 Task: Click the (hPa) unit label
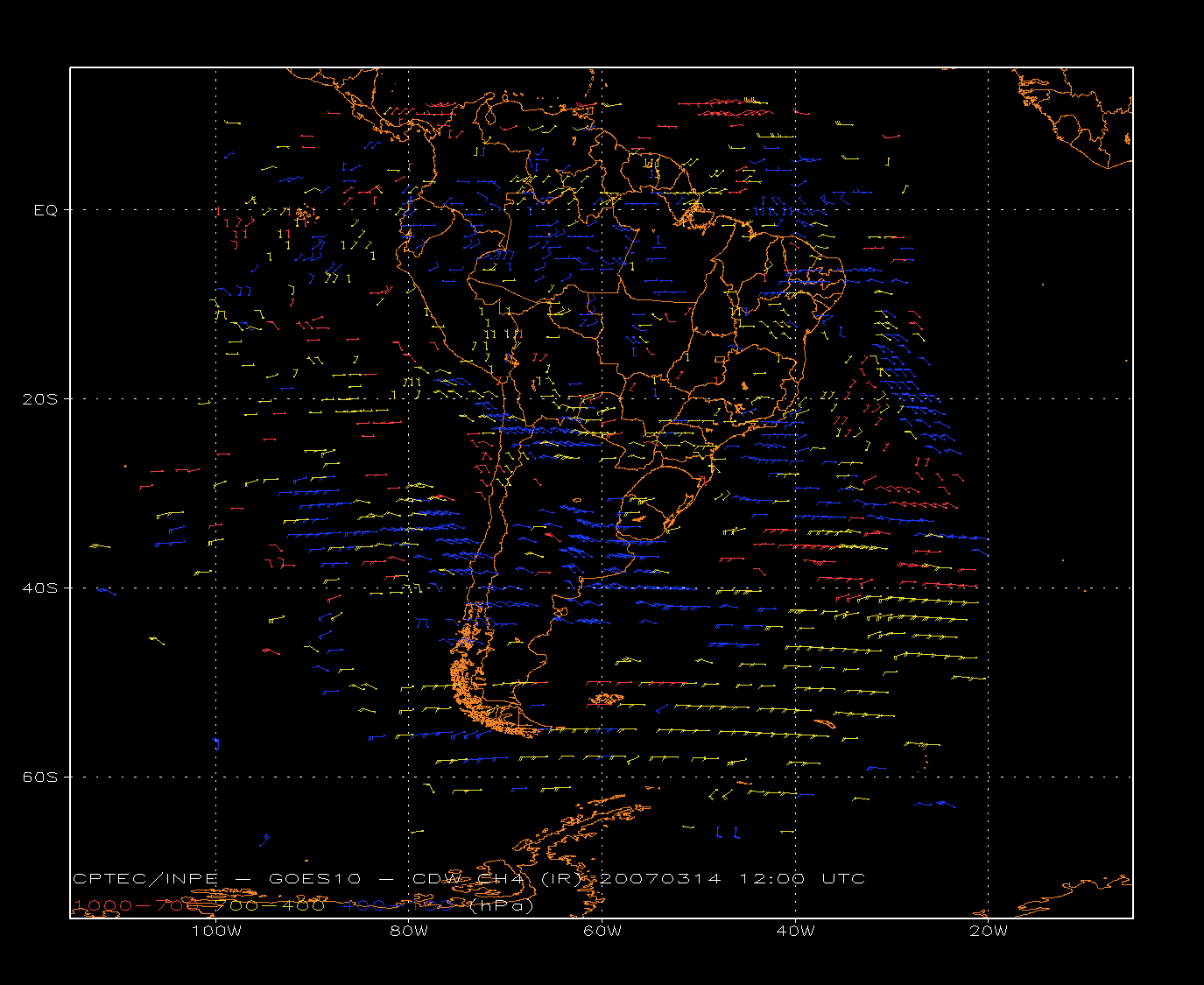(x=502, y=905)
